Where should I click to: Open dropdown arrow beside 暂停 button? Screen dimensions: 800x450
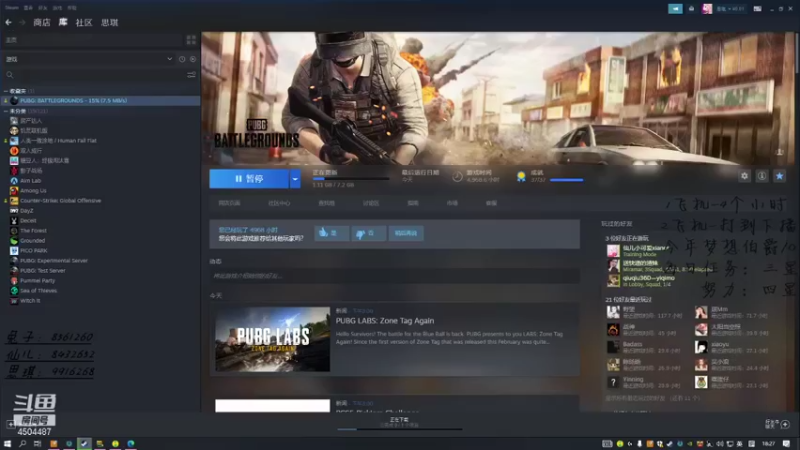[x=295, y=179]
